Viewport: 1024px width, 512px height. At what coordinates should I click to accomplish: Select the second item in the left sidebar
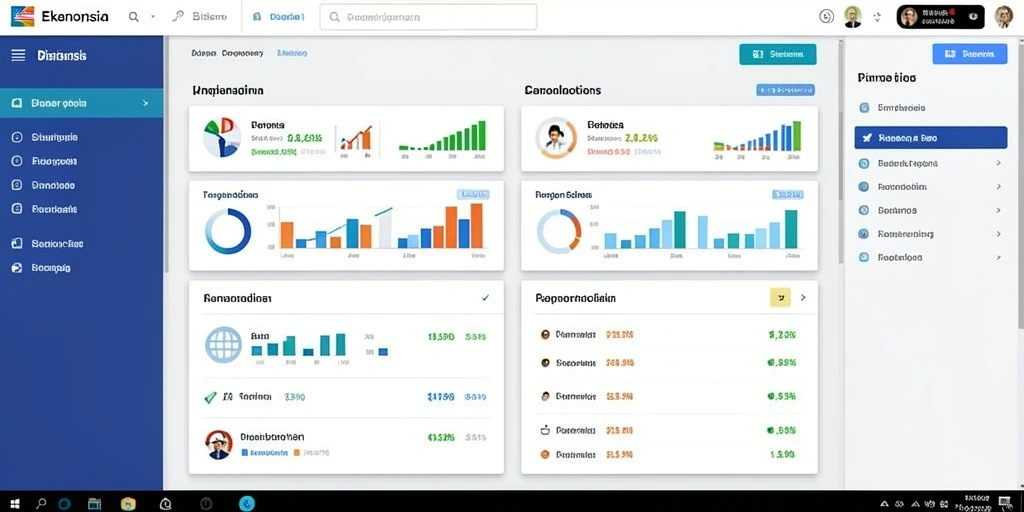click(81, 137)
